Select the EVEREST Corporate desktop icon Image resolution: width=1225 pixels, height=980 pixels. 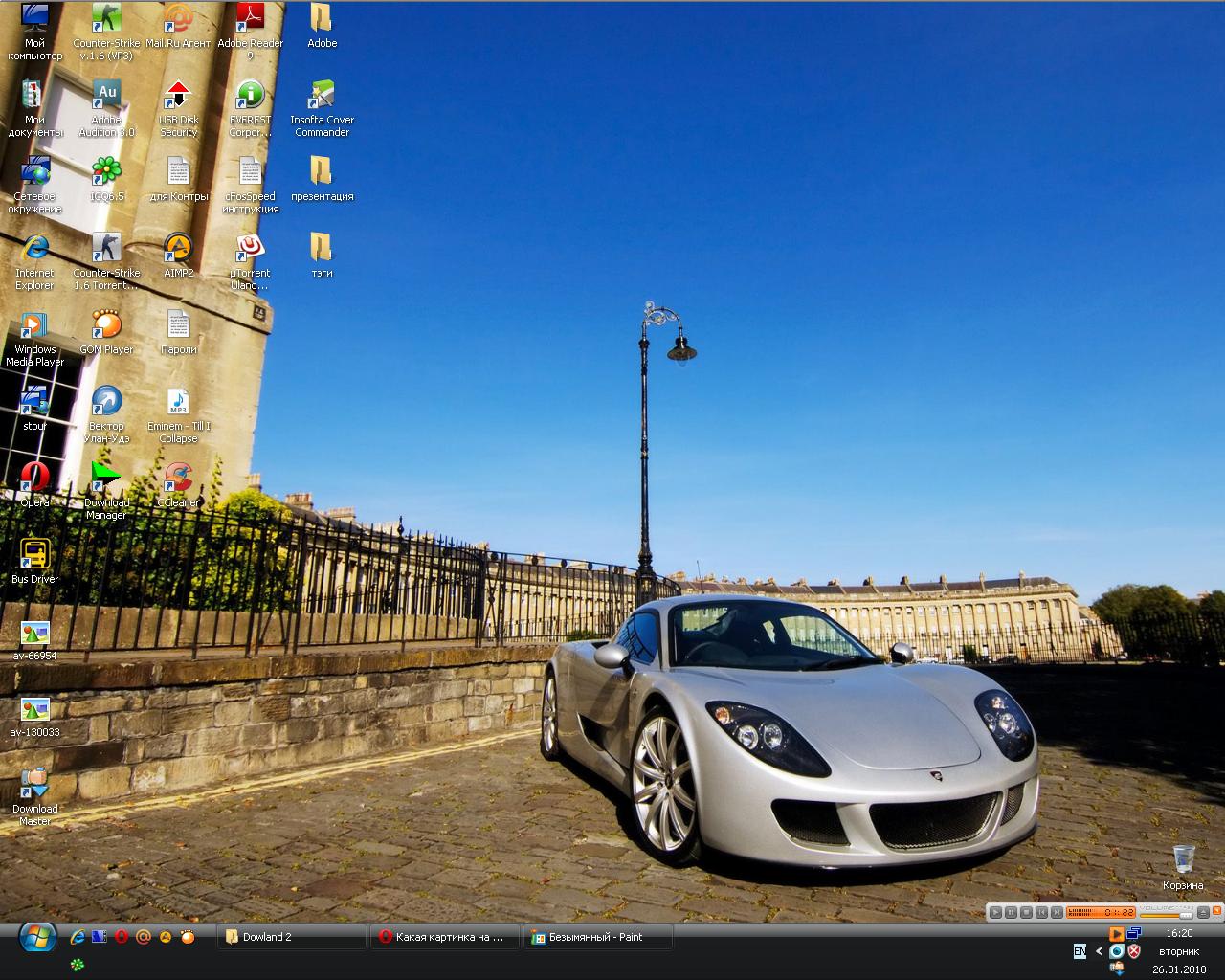pyautogui.click(x=250, y=96)
